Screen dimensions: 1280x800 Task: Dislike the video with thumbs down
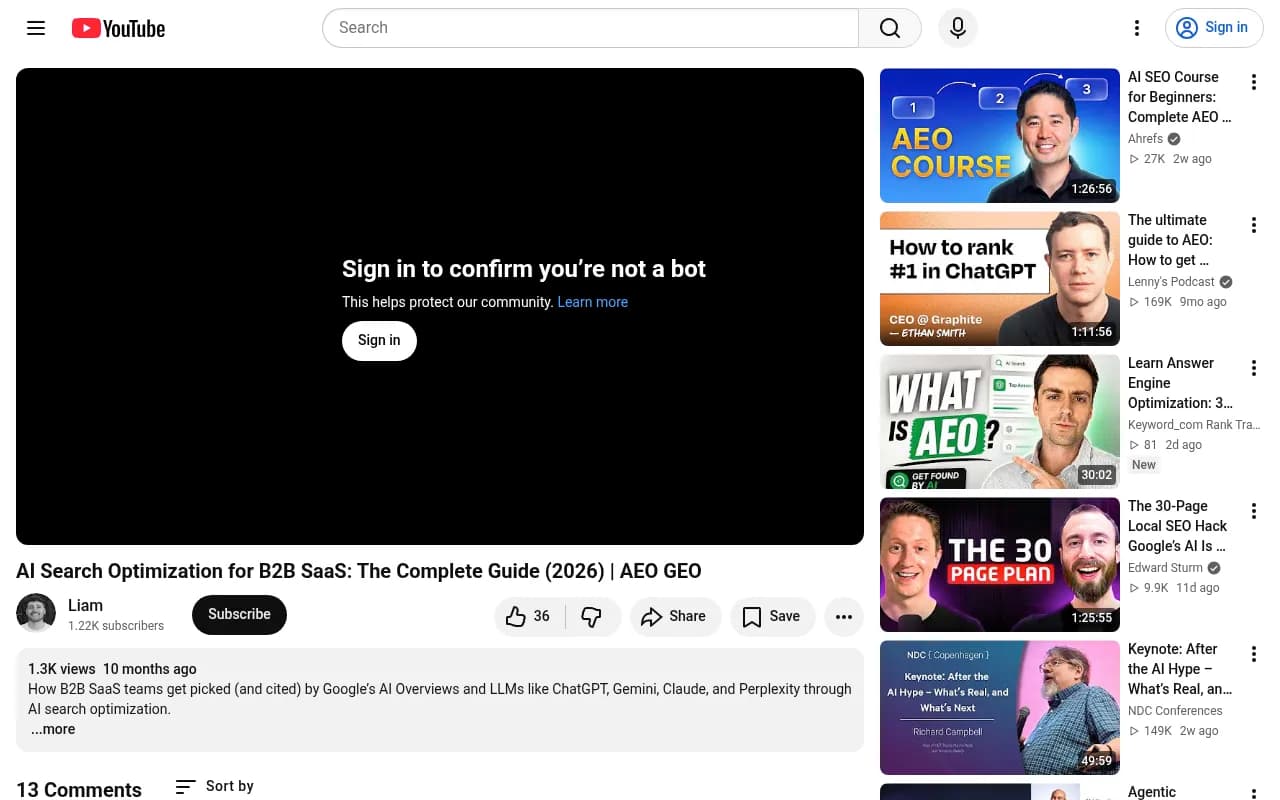tap(592, 616)
